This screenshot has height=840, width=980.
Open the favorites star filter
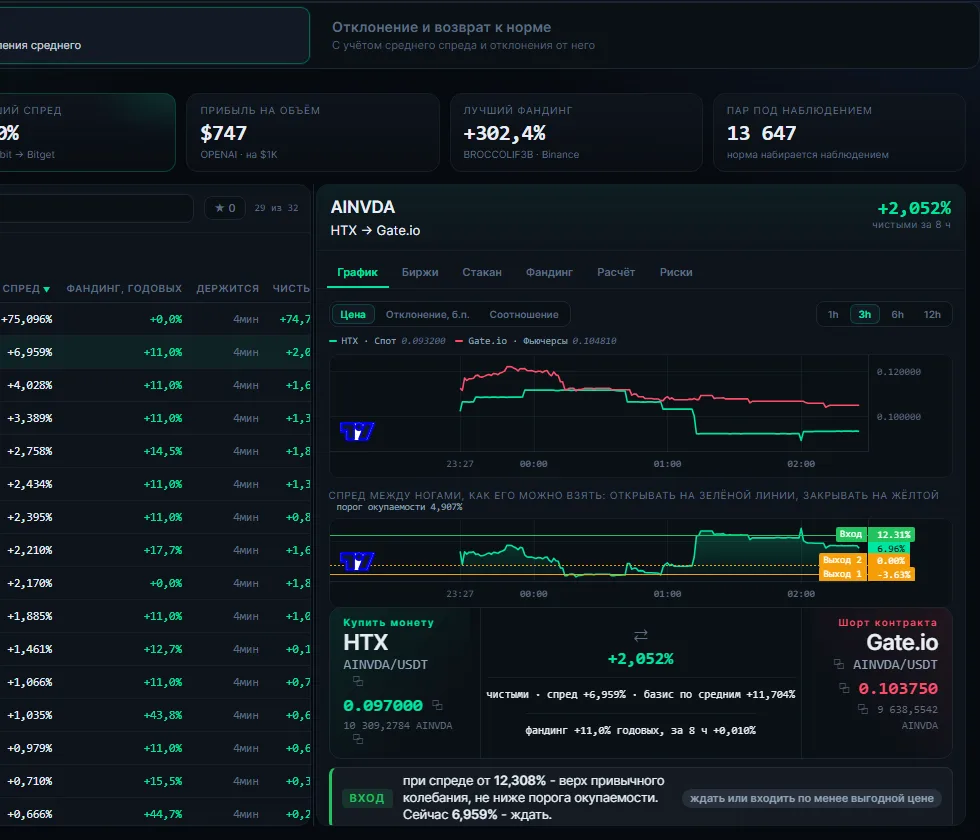[224, 208]
